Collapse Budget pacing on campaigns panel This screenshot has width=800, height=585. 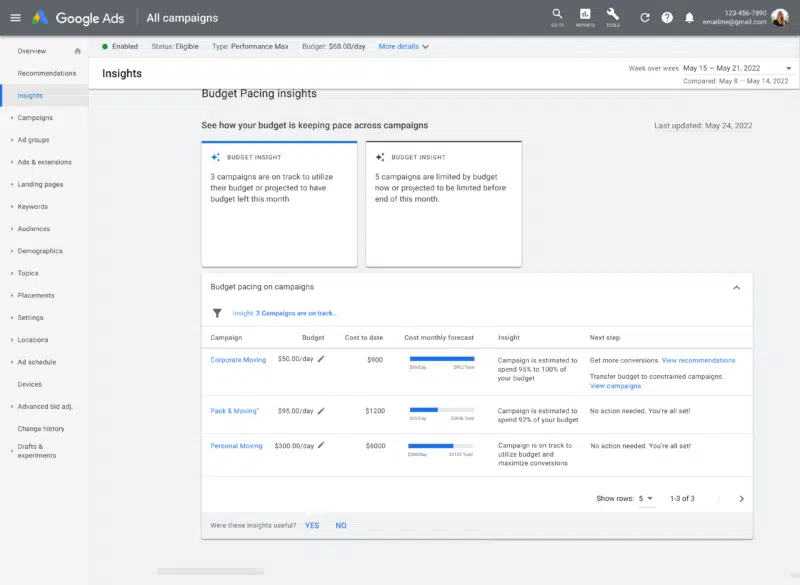click(737, 287)
